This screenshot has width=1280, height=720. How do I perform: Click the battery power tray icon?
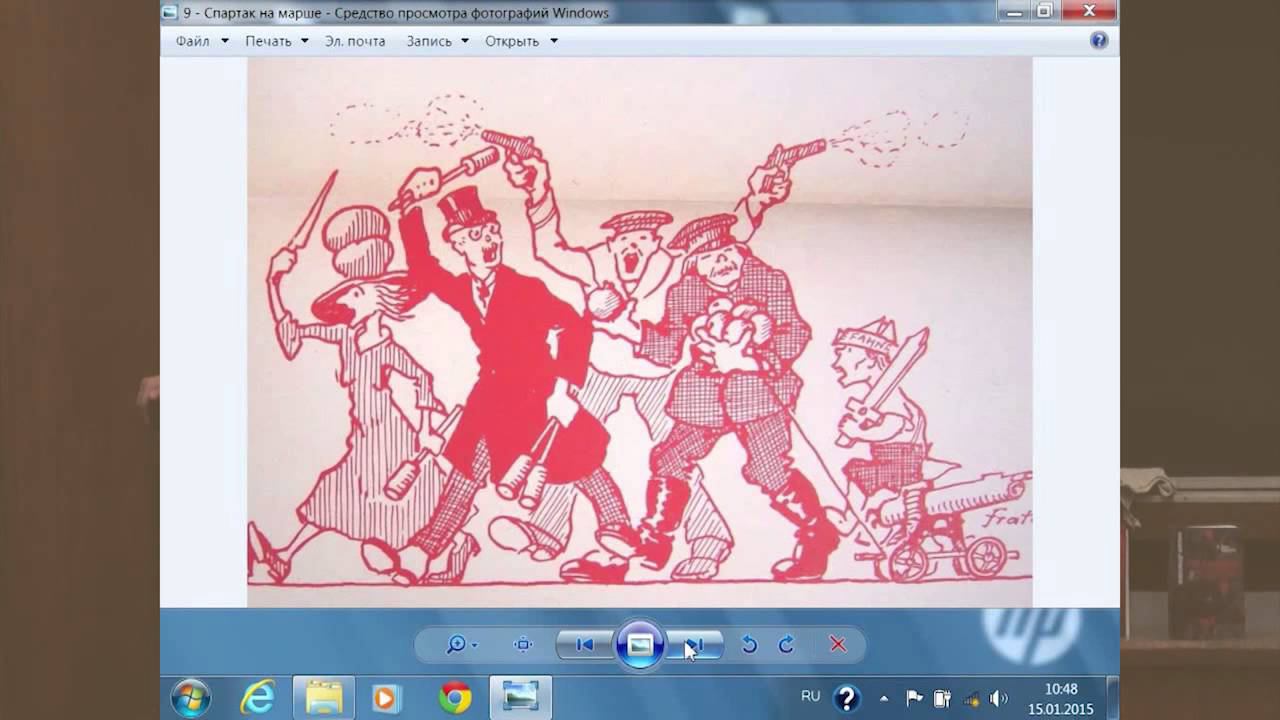coord(942,698)
